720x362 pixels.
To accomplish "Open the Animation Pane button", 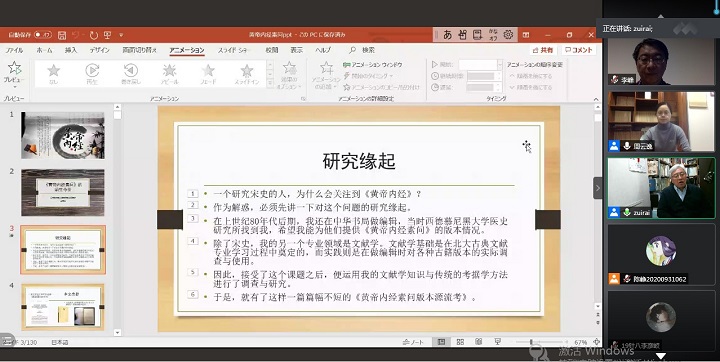I will 373,65.
